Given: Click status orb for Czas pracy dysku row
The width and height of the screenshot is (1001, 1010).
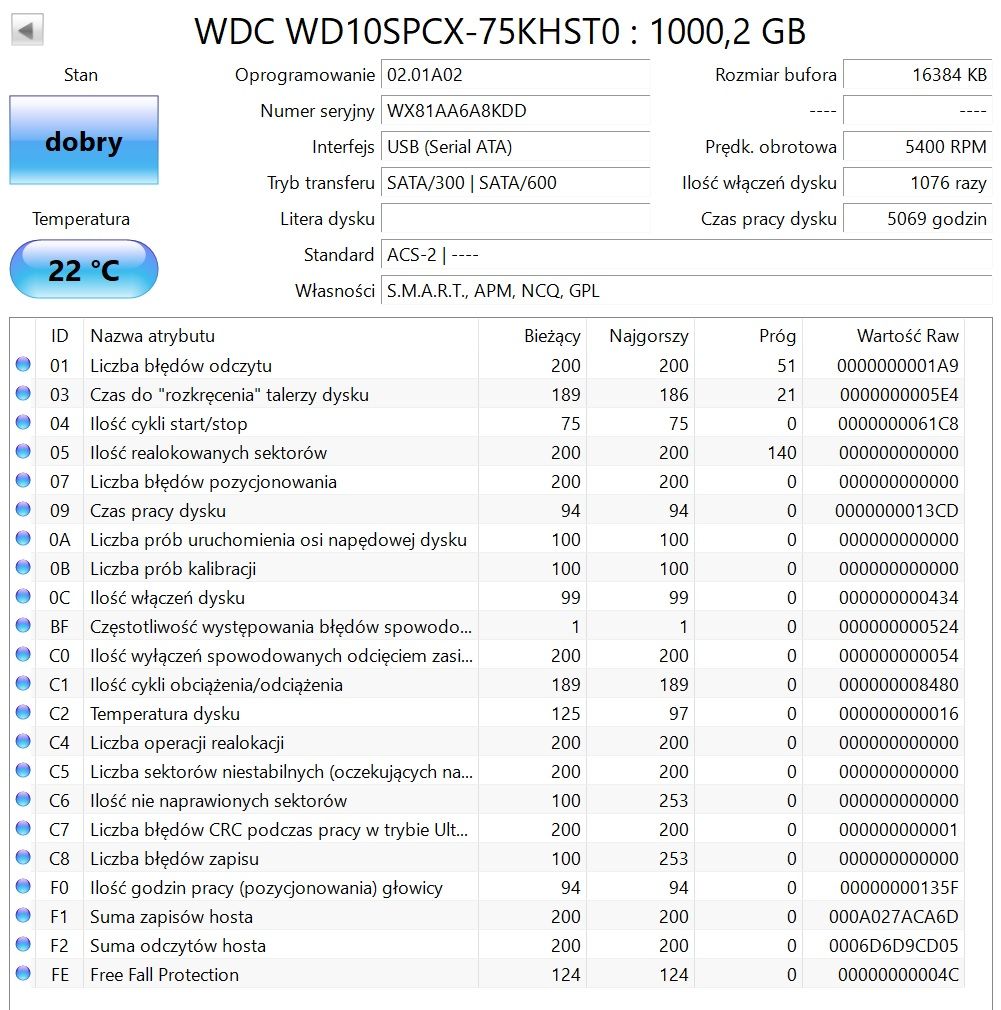Looking at the screenshot, I should coord(23,511).
